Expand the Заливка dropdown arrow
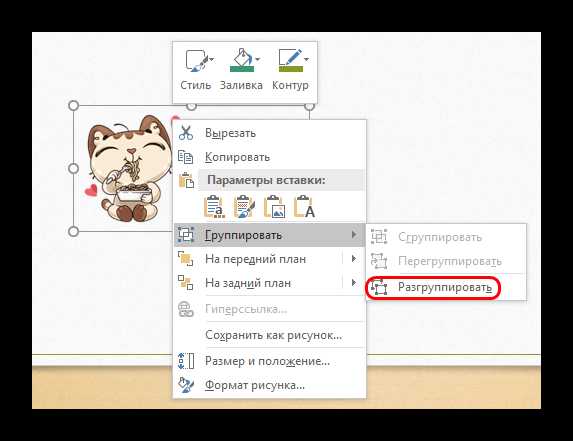The height and width of the screenshot is (441, 573). 258,59
